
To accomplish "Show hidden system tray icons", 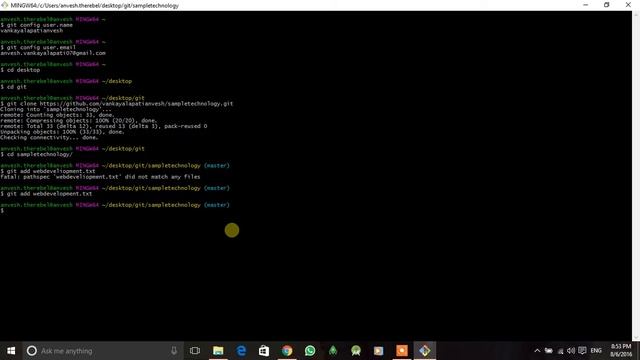I will [537, 351].
